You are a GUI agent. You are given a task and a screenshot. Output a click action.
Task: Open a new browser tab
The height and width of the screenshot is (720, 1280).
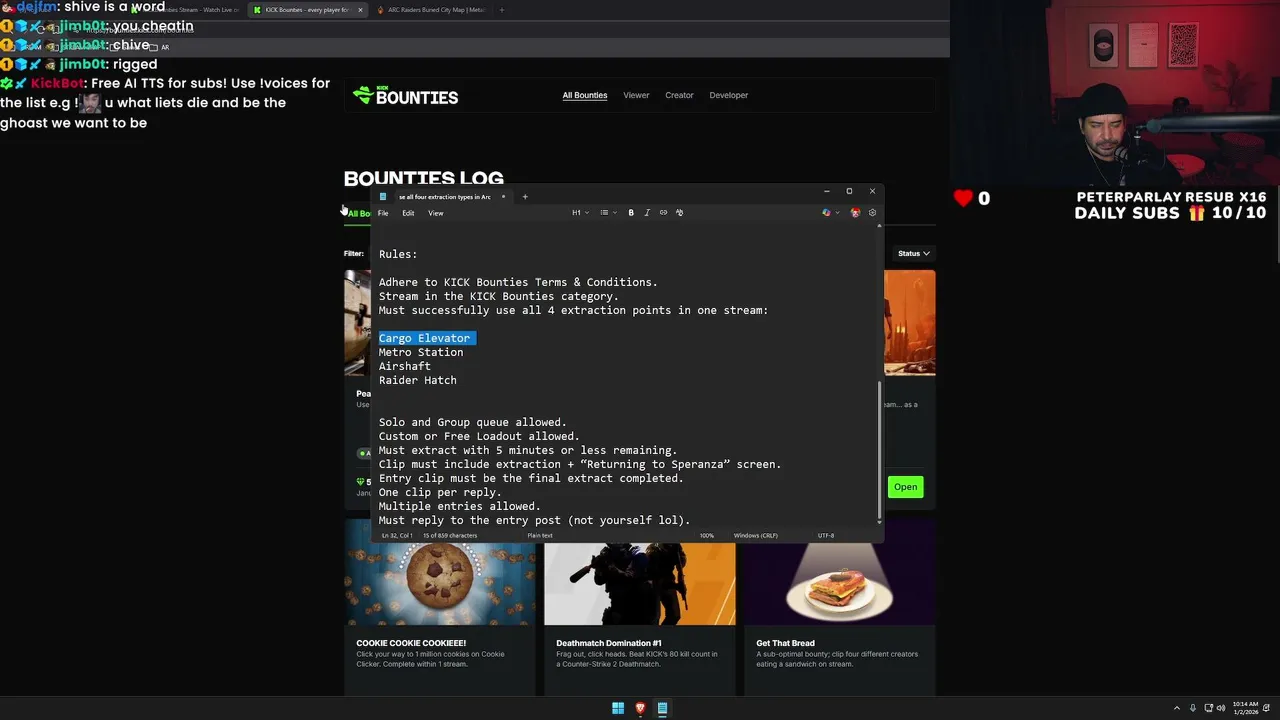coord(502,10)
